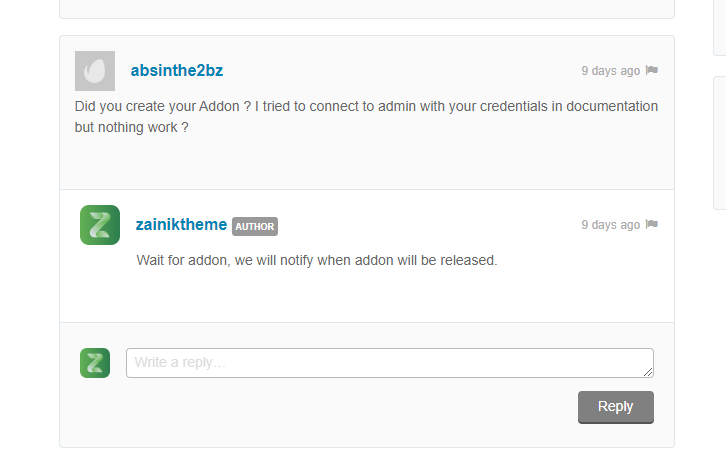Click the partially visible sidebar panel at top right
The width and height of the screenshot is (726, 463).
point(720,28)
